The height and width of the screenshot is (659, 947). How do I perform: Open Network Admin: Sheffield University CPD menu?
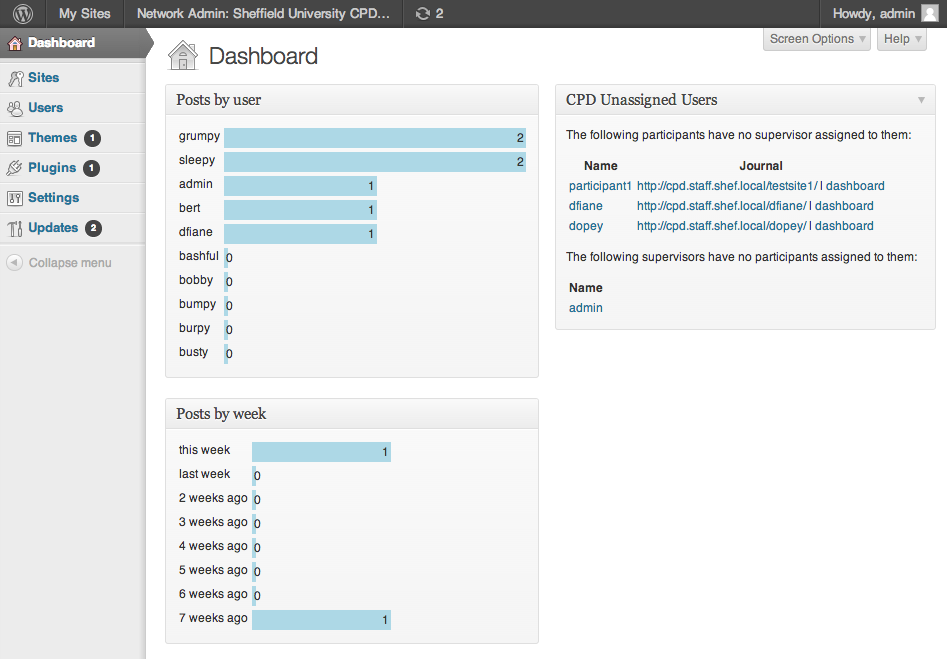[x=263, y=13]
